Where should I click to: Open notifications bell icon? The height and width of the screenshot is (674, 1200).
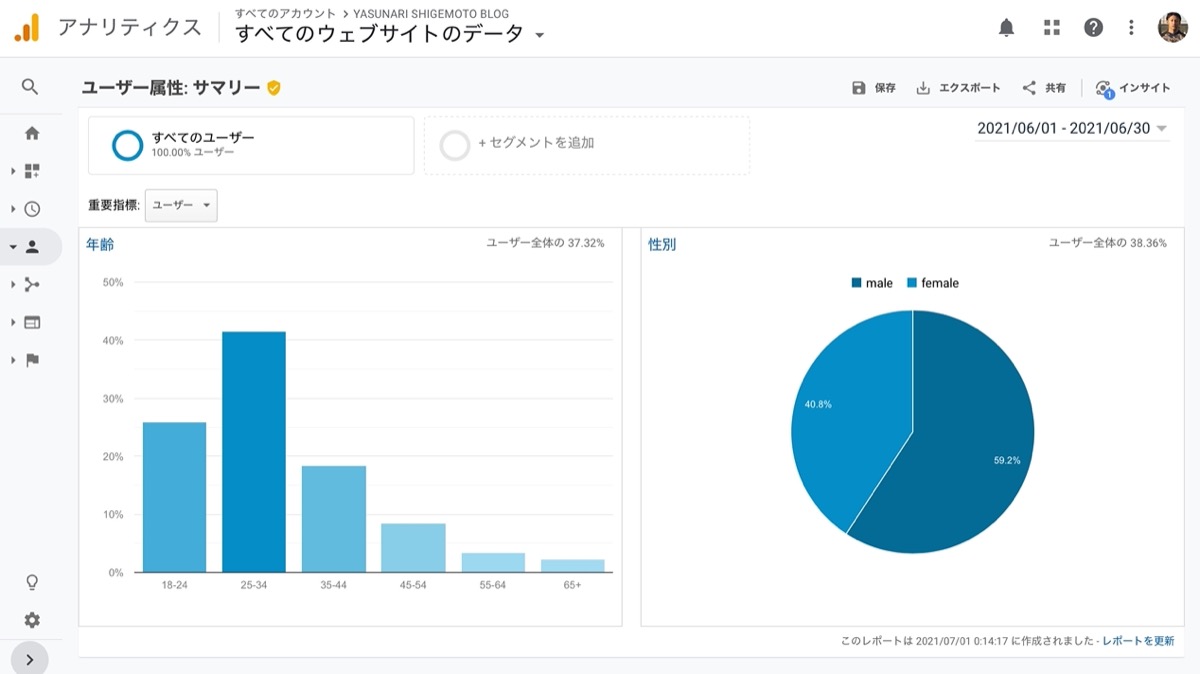tap(1007, 28)
